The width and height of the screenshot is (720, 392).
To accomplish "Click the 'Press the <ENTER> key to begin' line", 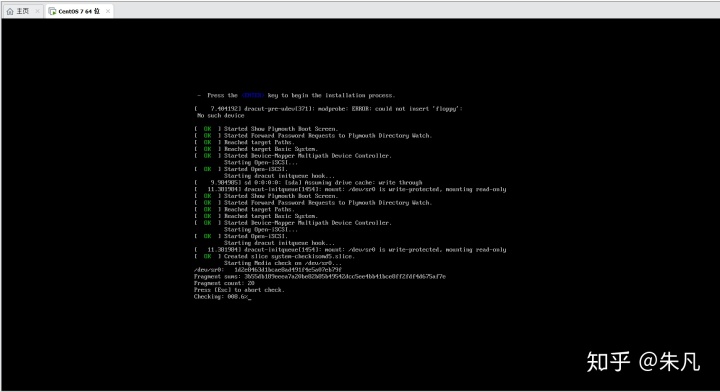I will click(x=296, y=95).
